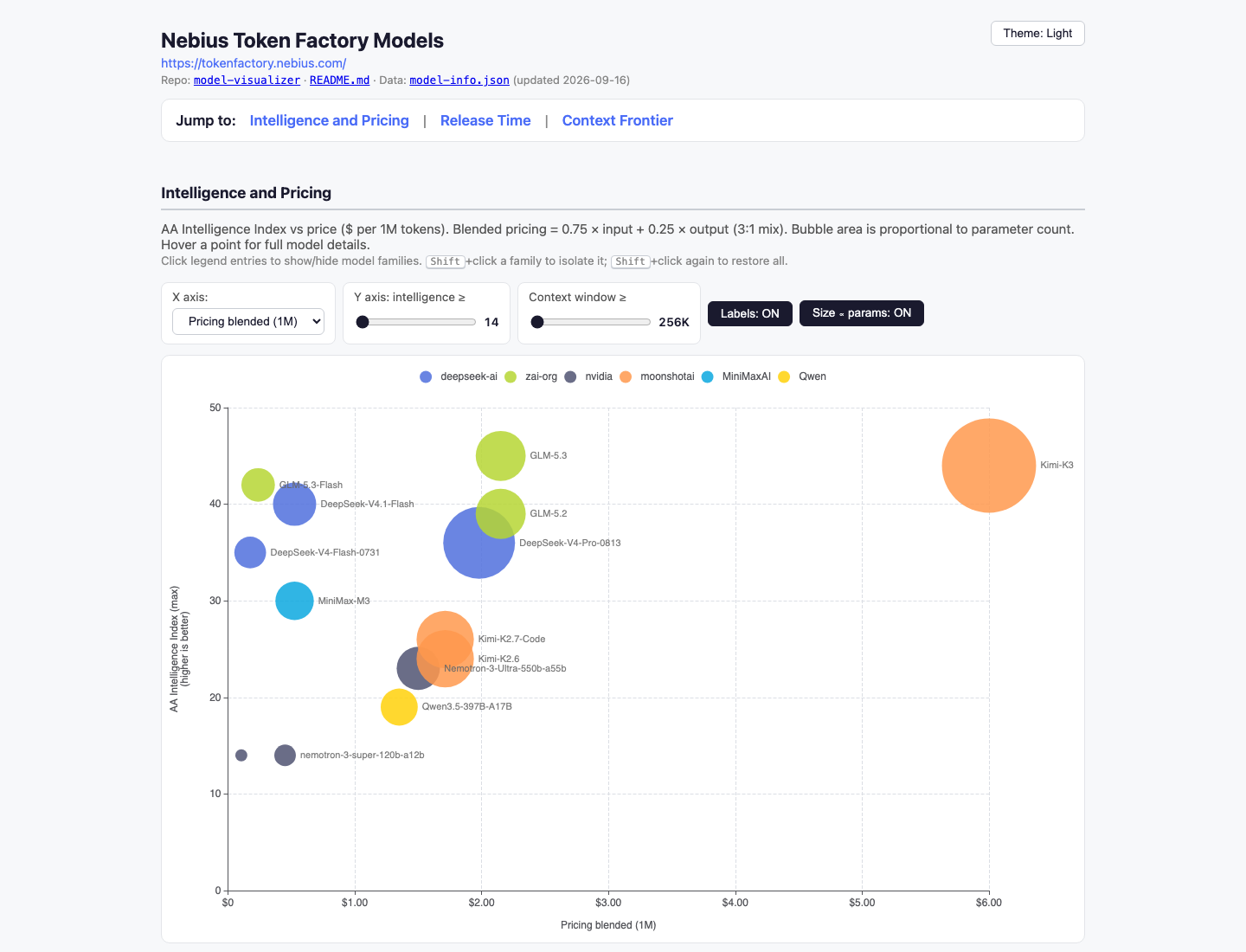
Task: Click the Intelligence and Pricing section heading
Action: coord(246,193)
